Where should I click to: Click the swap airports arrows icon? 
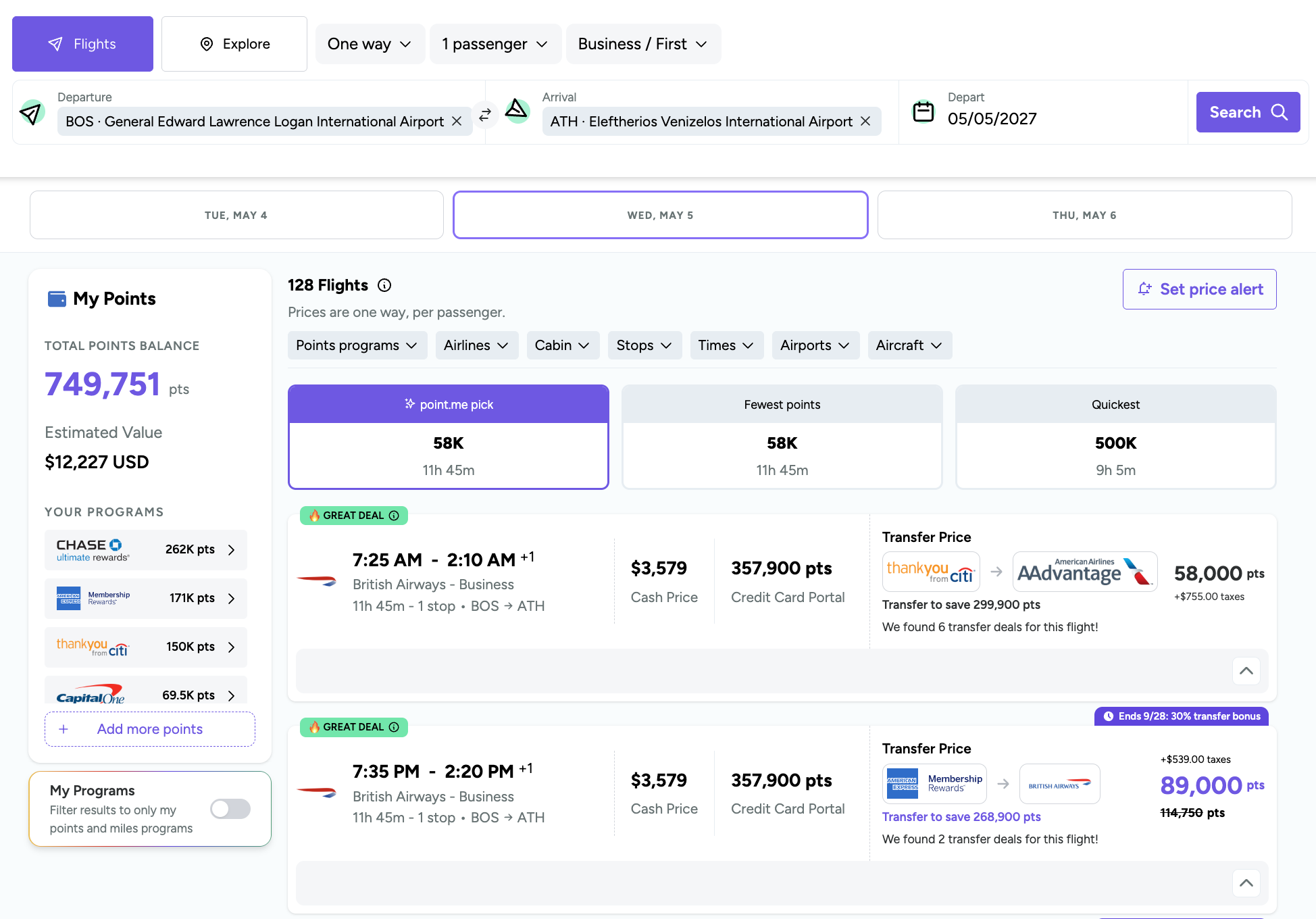click(485, 115)
